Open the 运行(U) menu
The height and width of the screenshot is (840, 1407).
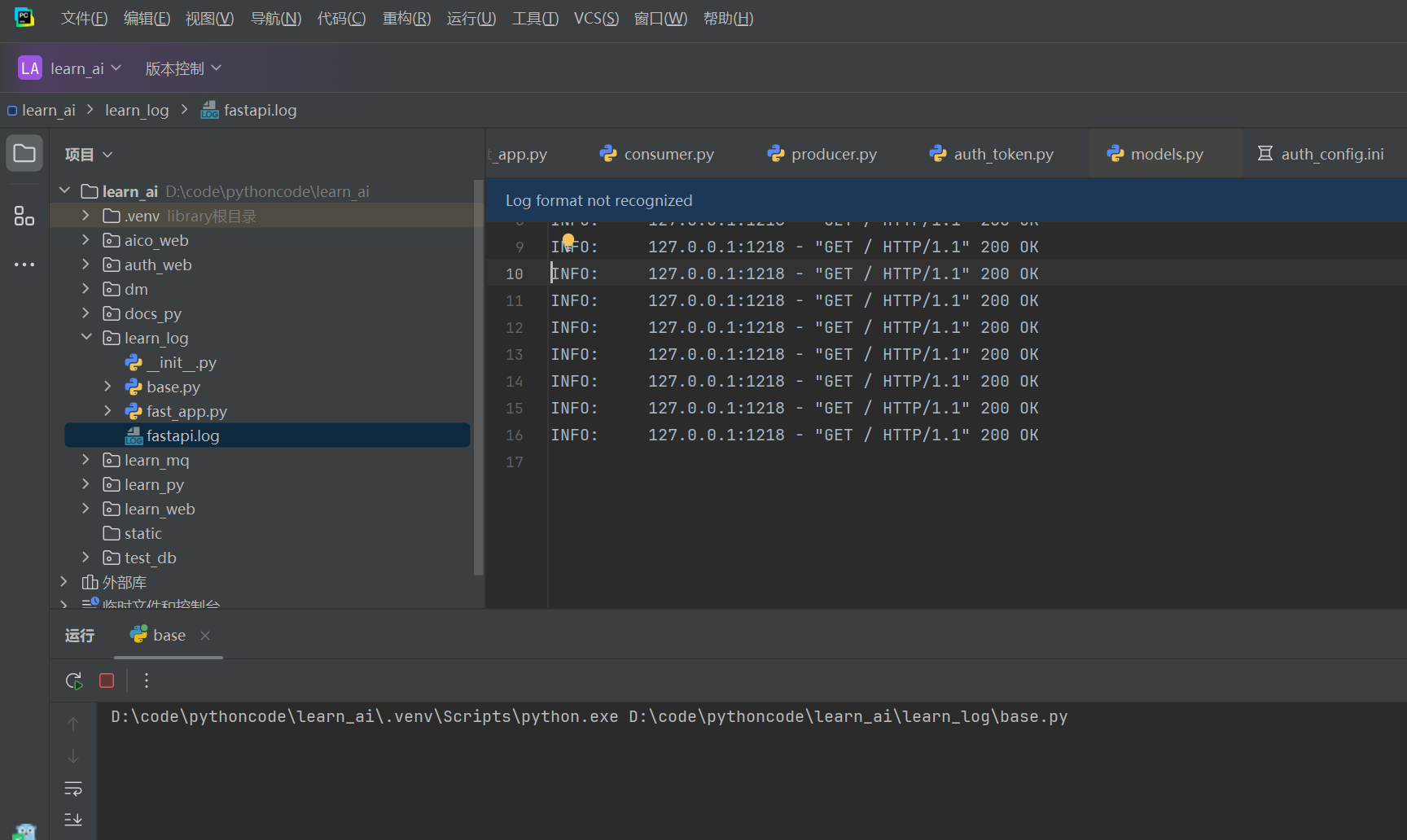(x=471, y=18)
